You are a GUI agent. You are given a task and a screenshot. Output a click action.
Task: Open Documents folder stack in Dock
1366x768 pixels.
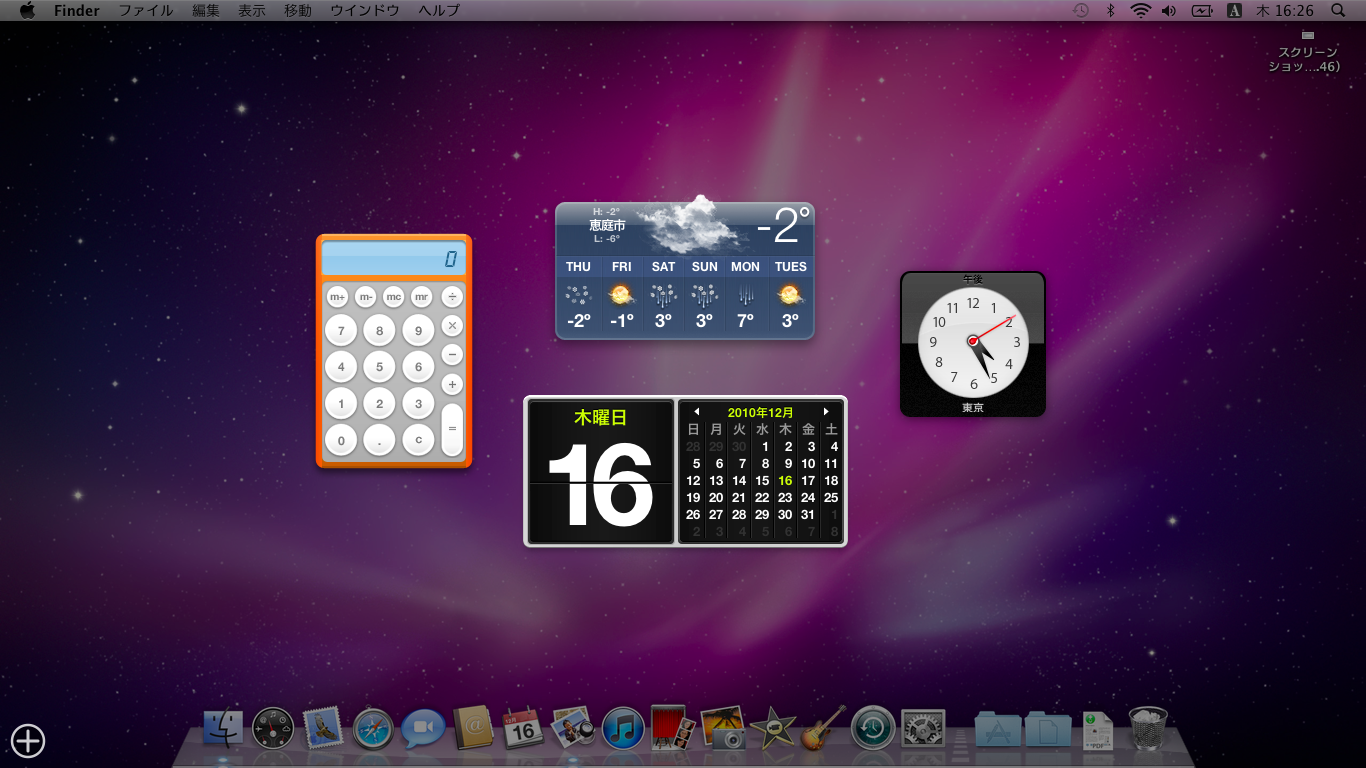1047,729
